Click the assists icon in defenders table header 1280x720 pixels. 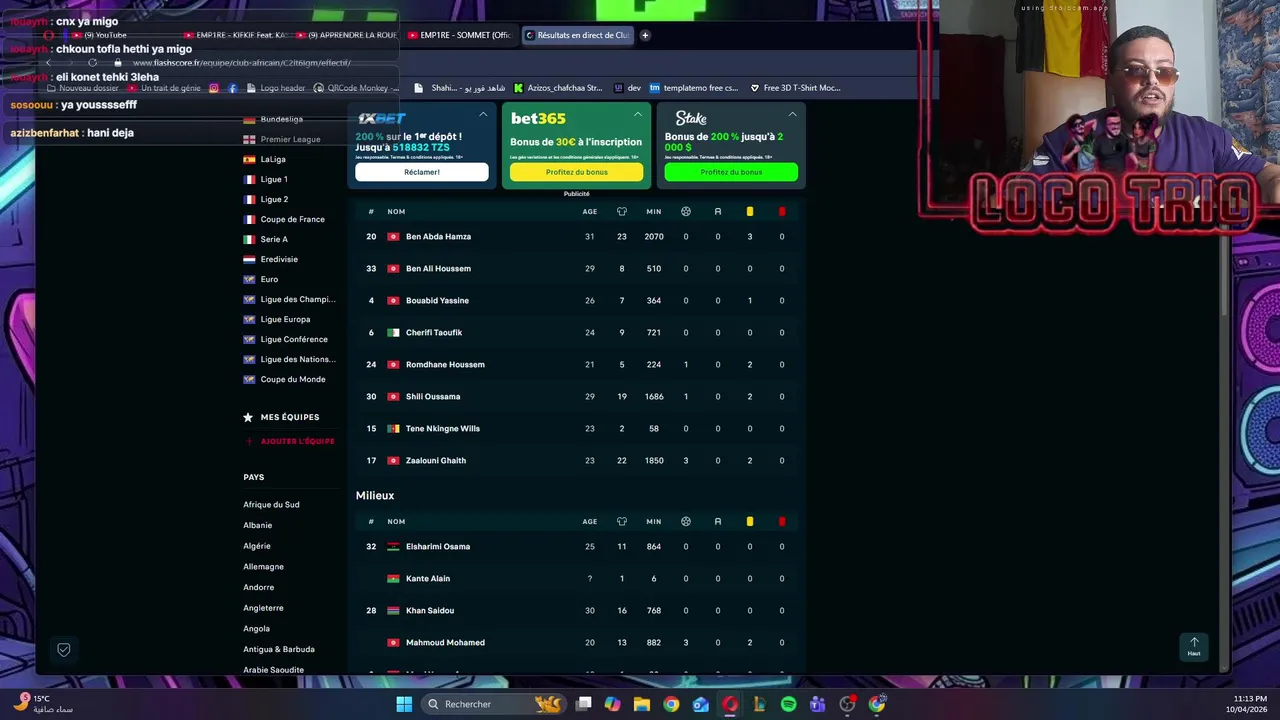click(x=718, y=212)
